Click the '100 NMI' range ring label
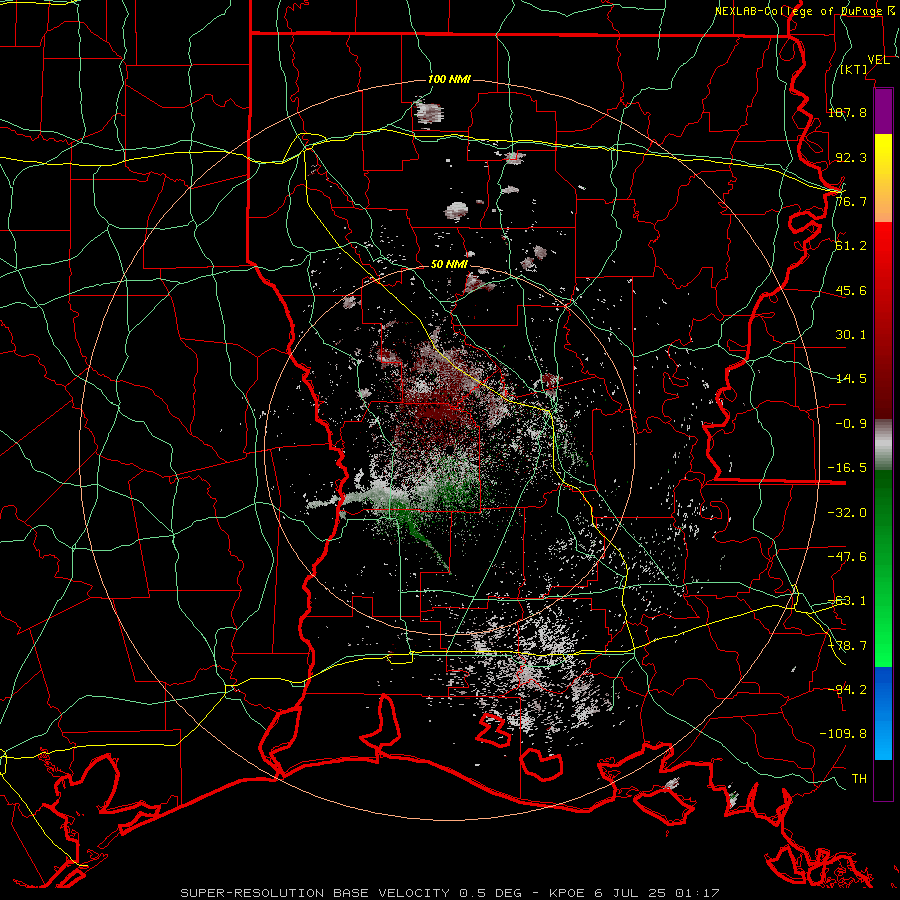 tap(449, 79)
